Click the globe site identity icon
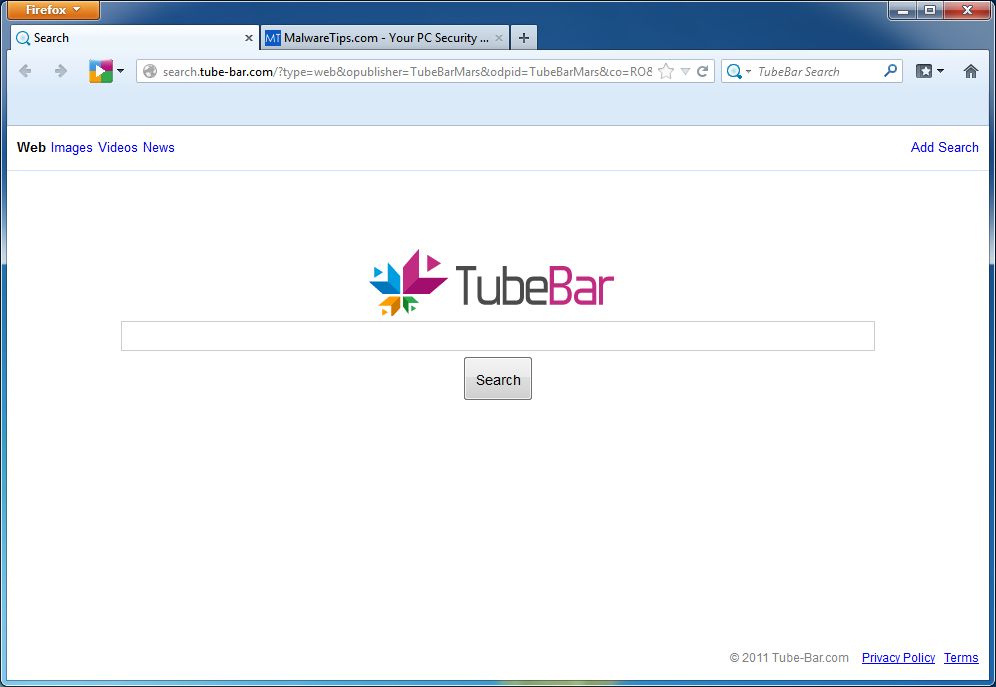Viewport: 996px width, 687px height. point(150,71)
